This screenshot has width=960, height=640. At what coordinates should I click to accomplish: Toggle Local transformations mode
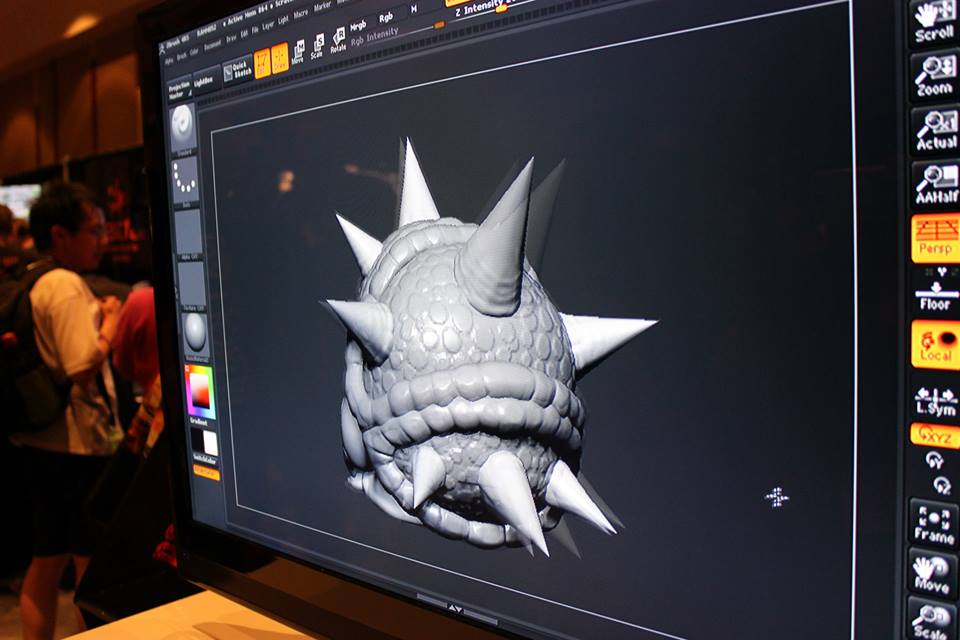coord(935,344)
